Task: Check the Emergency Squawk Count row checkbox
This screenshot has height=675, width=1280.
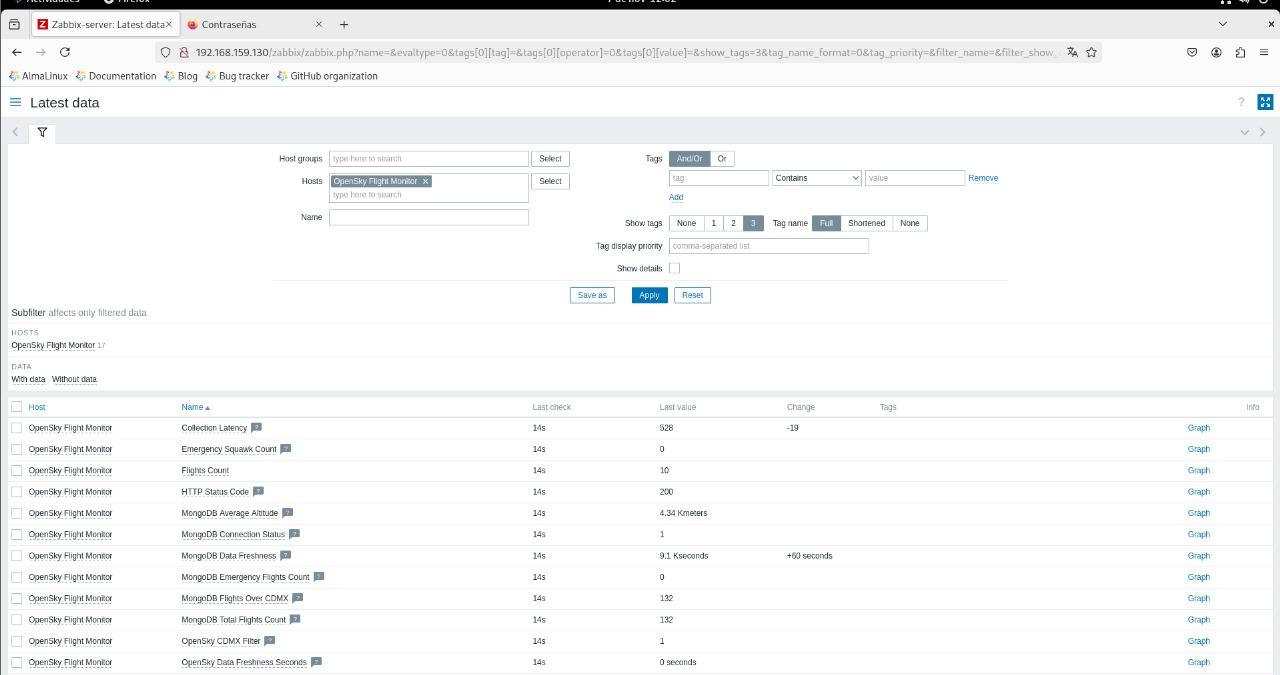Action: (16, 449)
